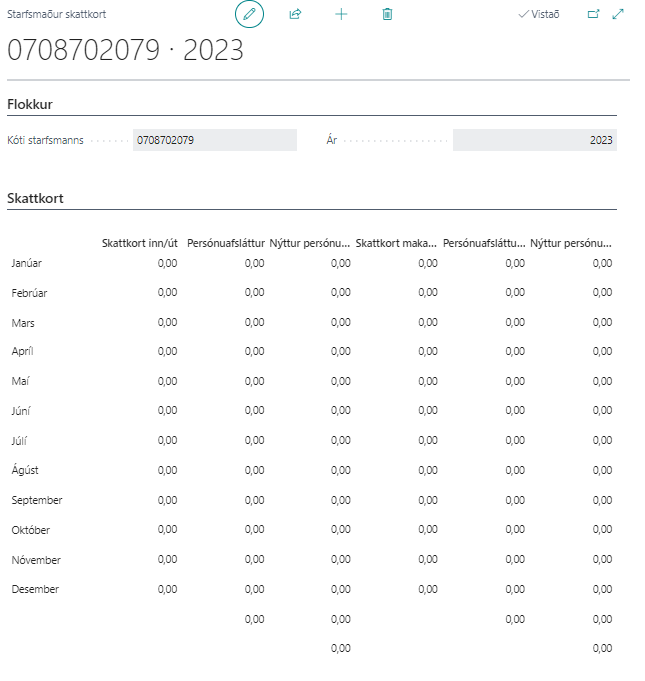Expand page with diagonal arrows icon

pos(618,15)
